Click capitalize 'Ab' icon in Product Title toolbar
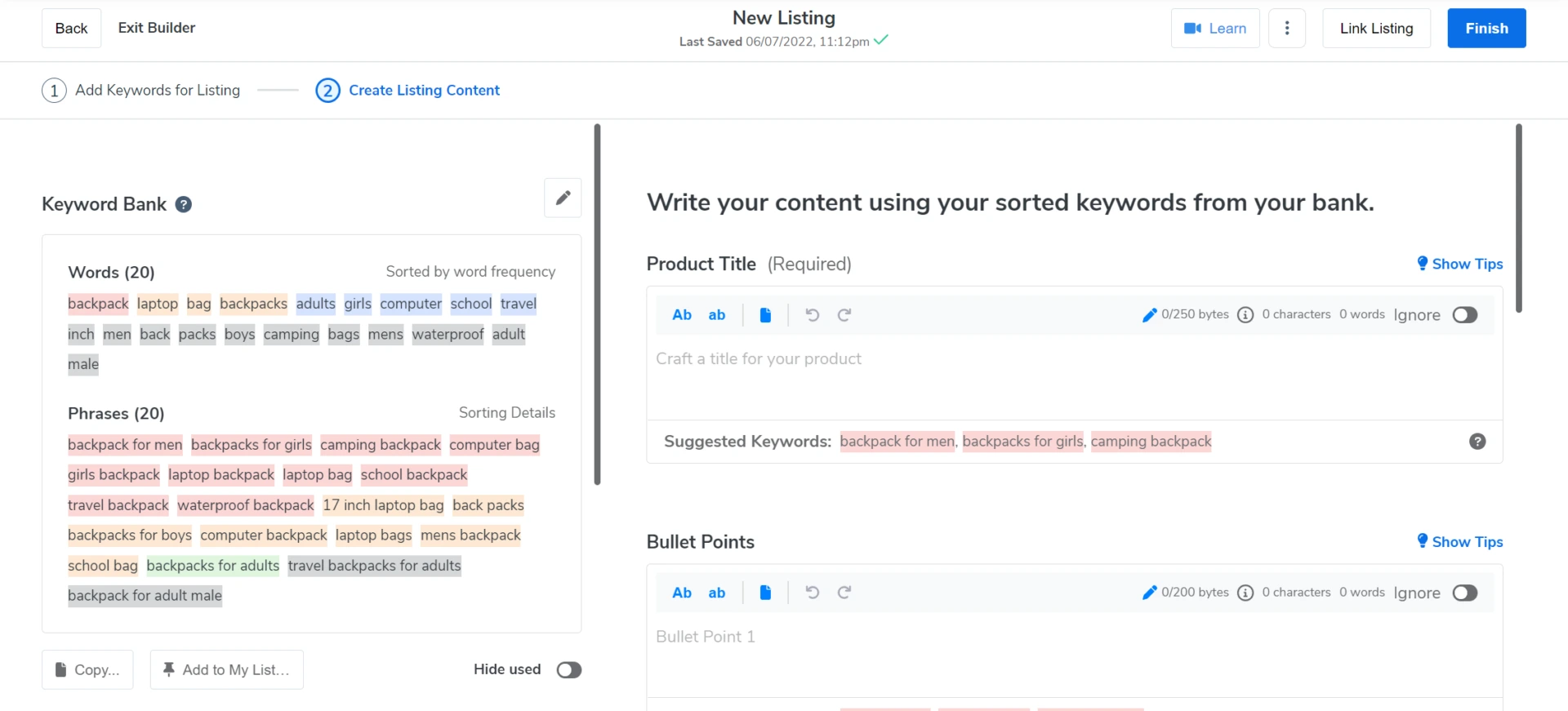 coord(681,315)
